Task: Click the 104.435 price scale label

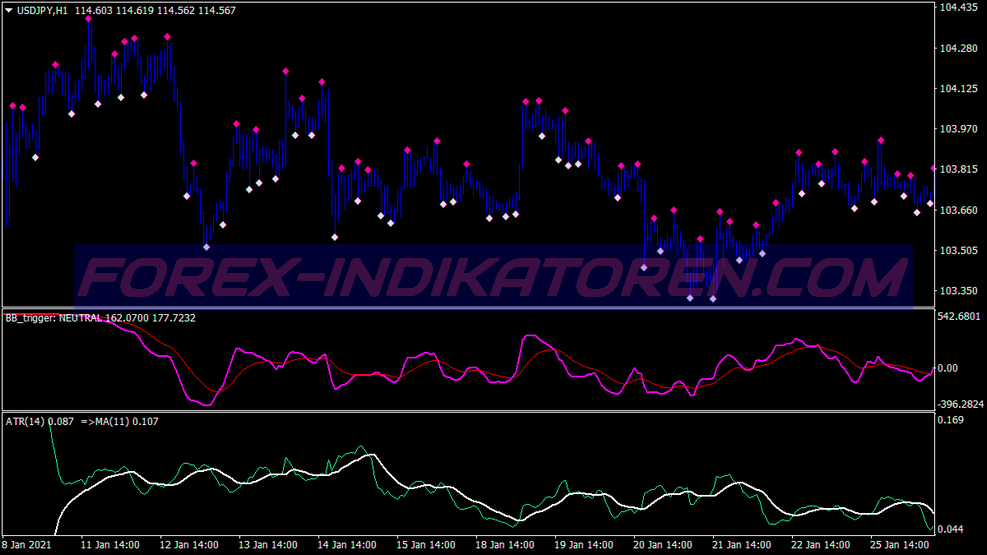Action: 959,8
